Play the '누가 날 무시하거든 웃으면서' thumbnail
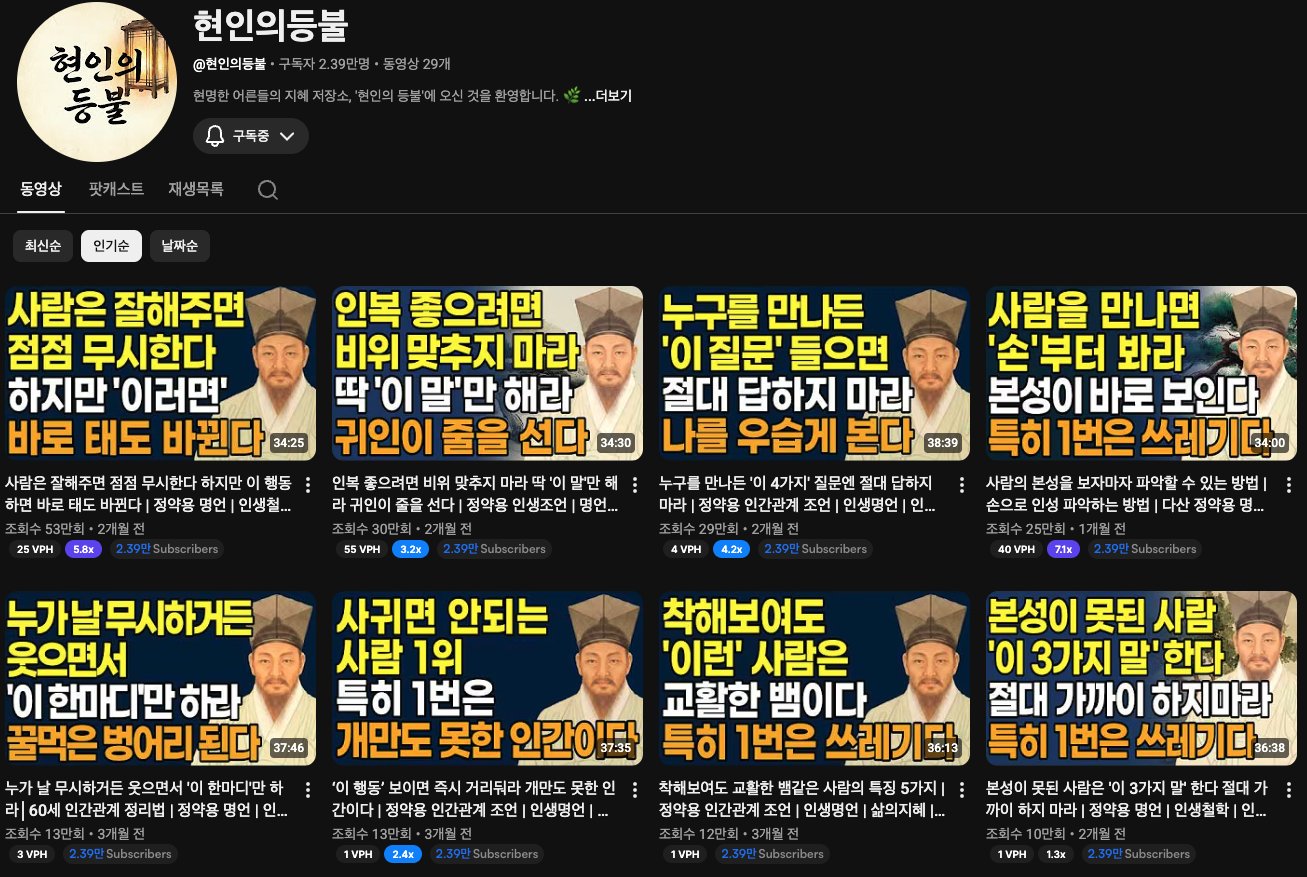Image resolution: width=1307 pixels, height=877 pixels. pos(161,678)
